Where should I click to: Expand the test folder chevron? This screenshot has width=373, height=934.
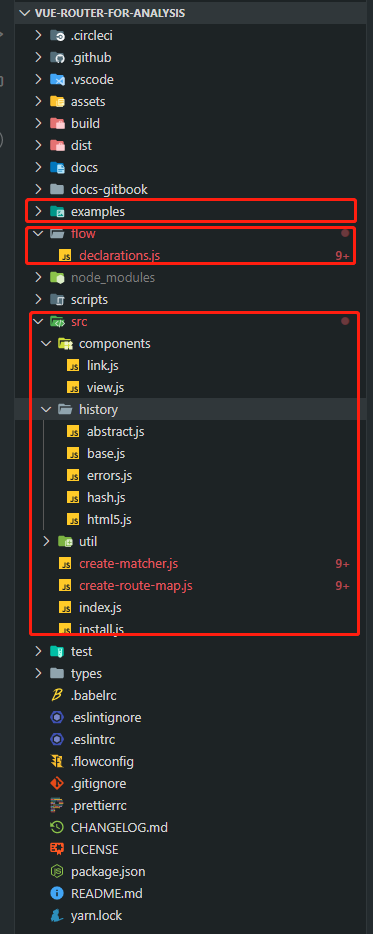38,652
